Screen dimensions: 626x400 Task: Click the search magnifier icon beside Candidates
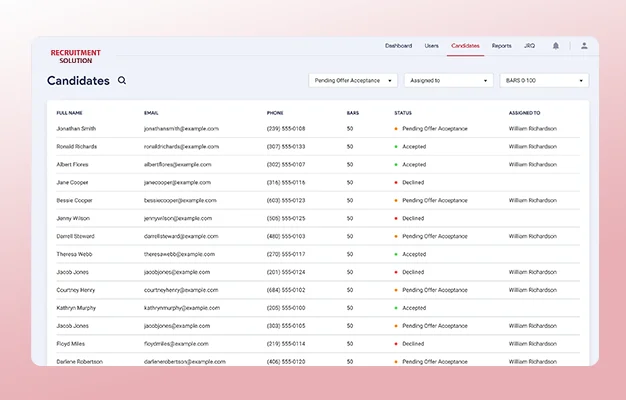pyautogui.click(x=122, y=81)
